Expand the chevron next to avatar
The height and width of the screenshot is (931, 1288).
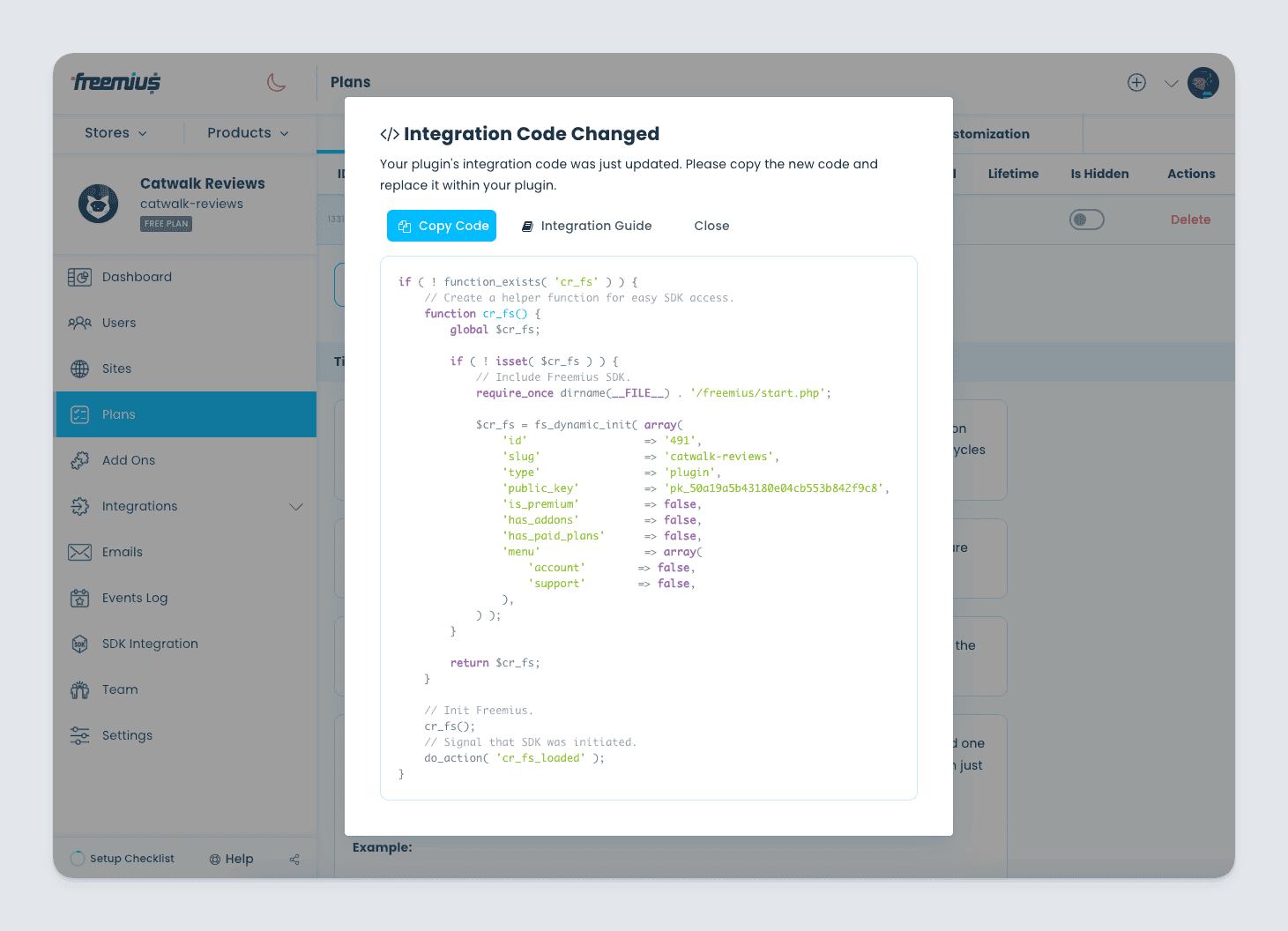[x=1171, y=84]
